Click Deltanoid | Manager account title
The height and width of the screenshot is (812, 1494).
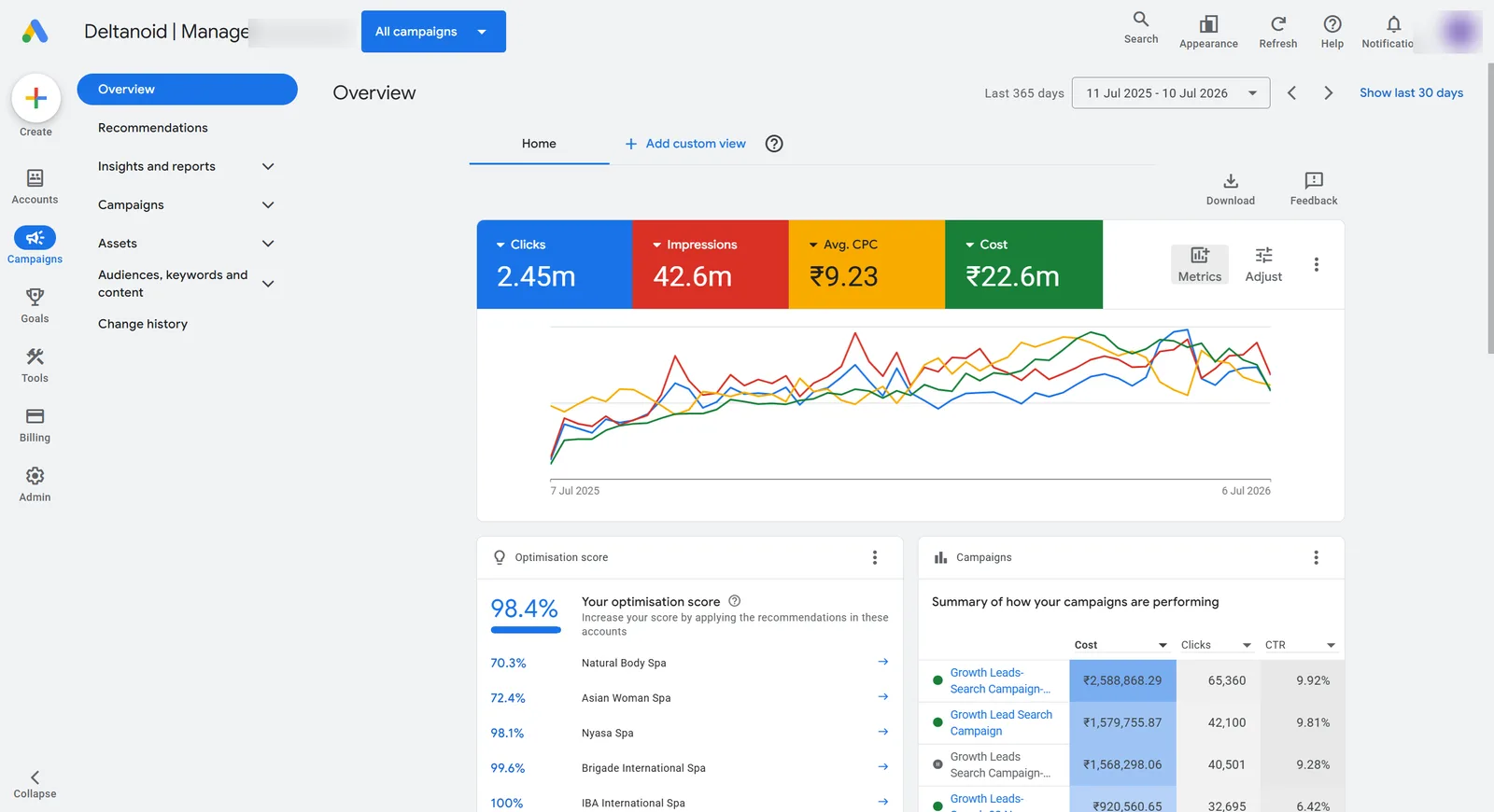pyautogui.click(x=166, y=32)
